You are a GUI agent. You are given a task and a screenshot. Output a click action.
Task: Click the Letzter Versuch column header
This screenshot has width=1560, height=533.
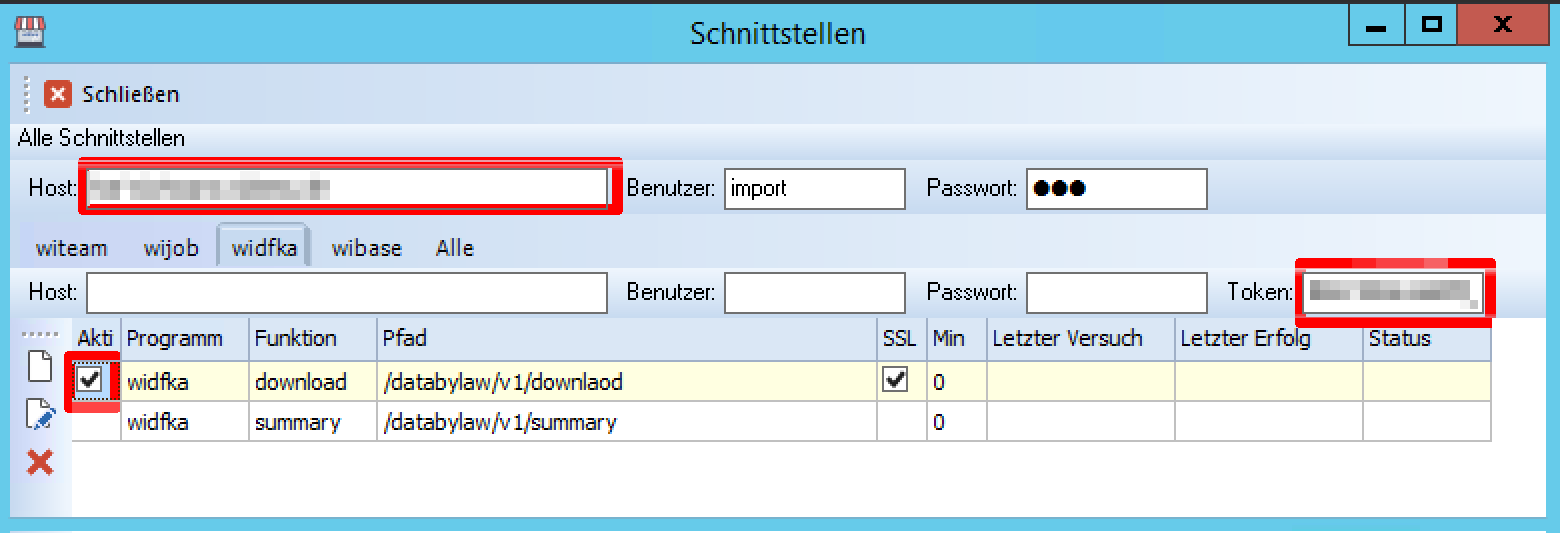[1081, 339]
